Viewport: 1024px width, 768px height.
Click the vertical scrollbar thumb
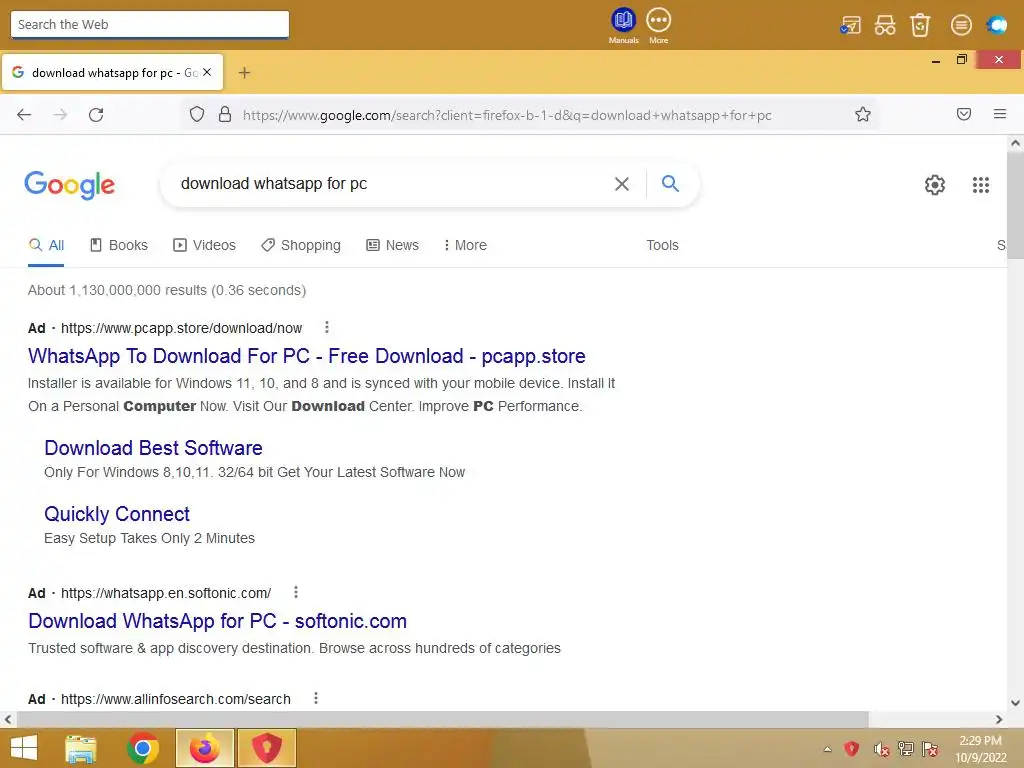coord(1015,206)
